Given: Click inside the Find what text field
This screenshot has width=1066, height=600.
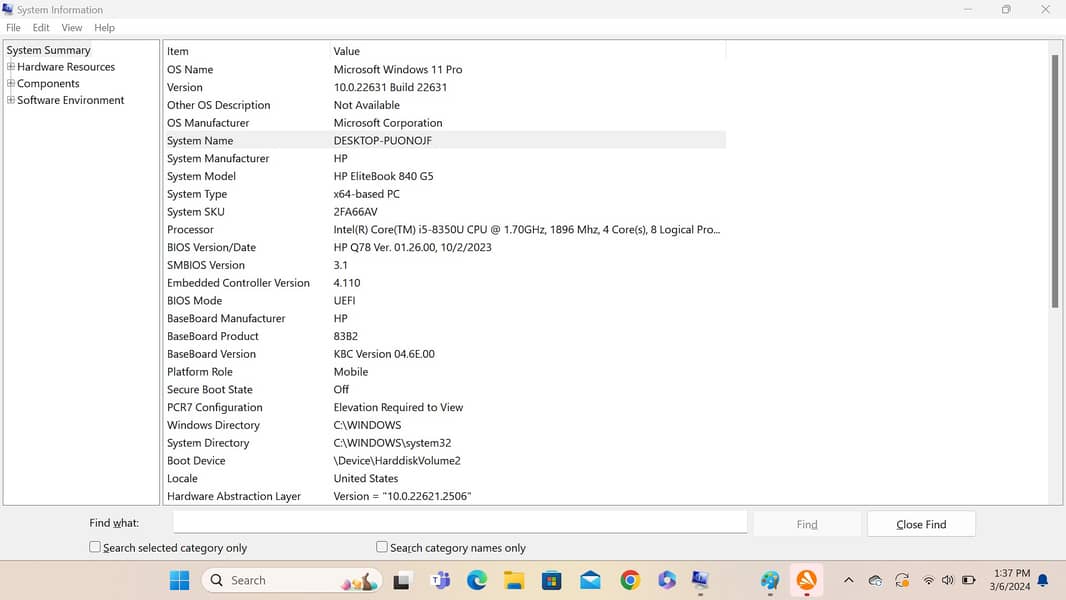Looking at the screenshot, I should click(460, 522).
